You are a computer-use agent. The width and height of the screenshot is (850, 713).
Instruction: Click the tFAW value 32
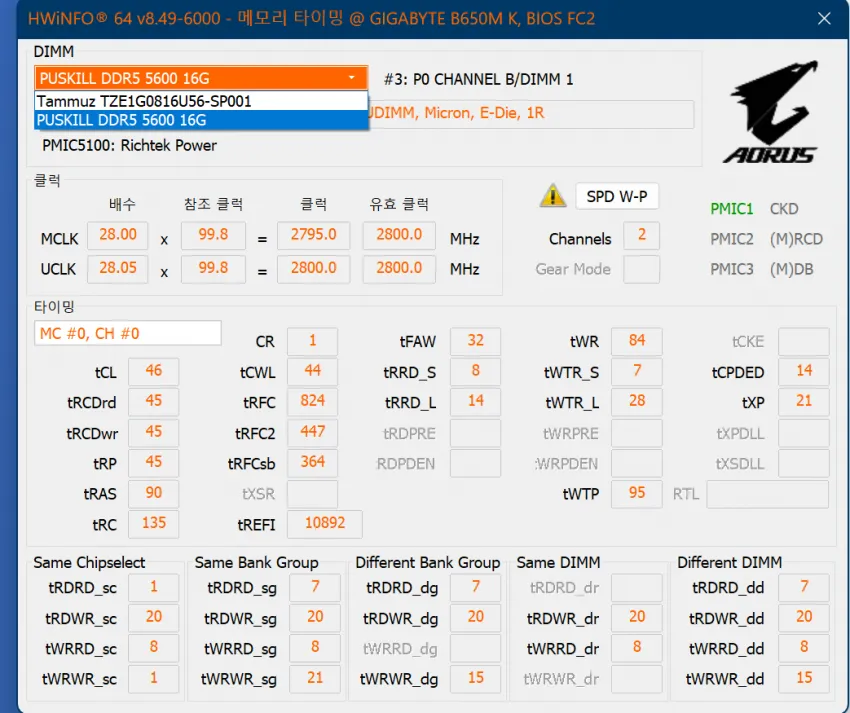[475, 341]
